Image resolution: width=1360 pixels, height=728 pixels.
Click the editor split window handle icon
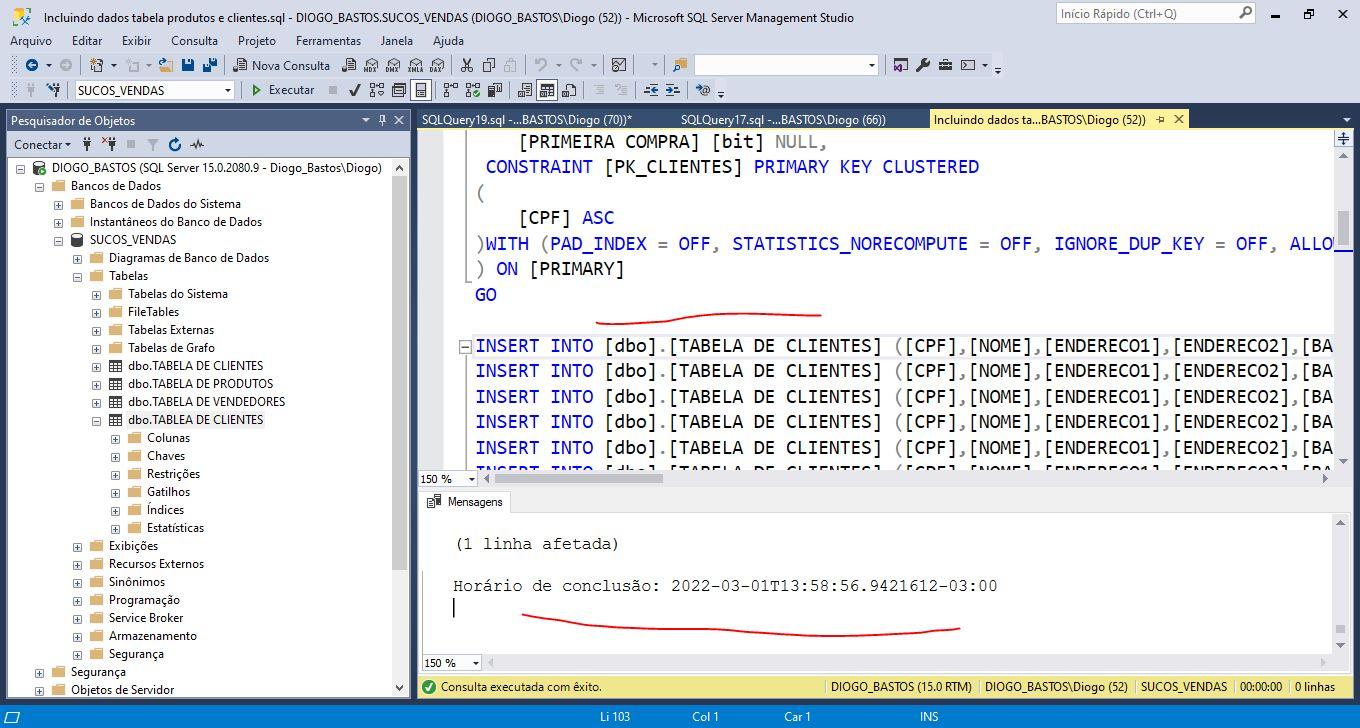click(x=1343, y=138)
